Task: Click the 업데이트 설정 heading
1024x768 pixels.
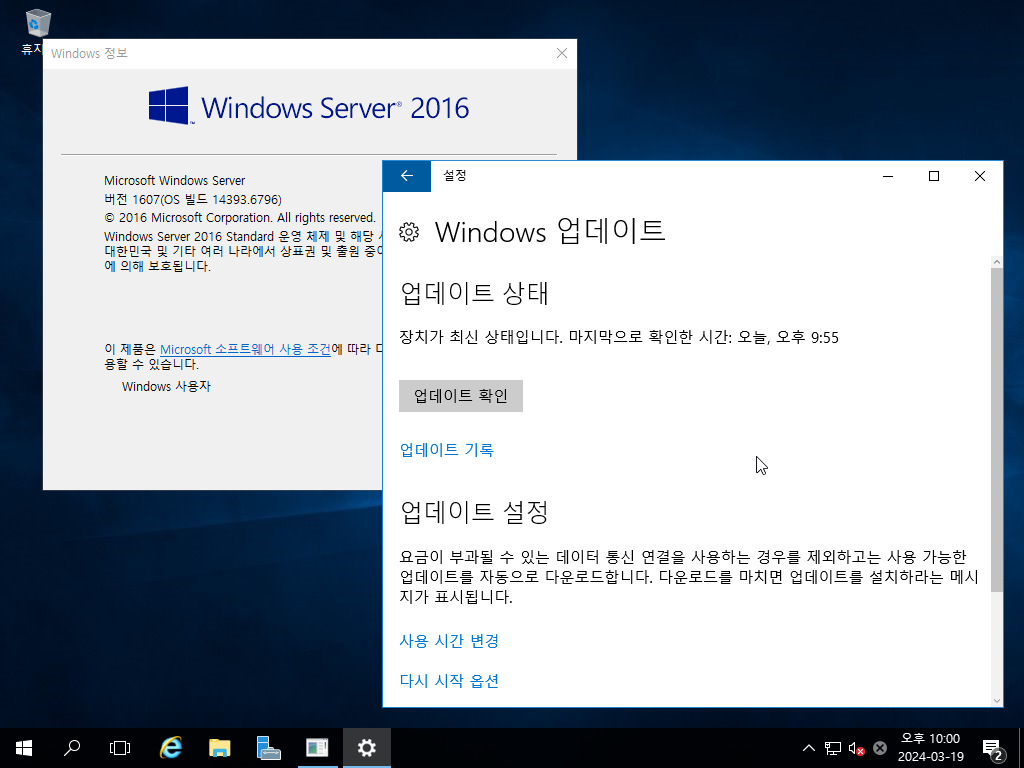Action: tap(474, 512)
